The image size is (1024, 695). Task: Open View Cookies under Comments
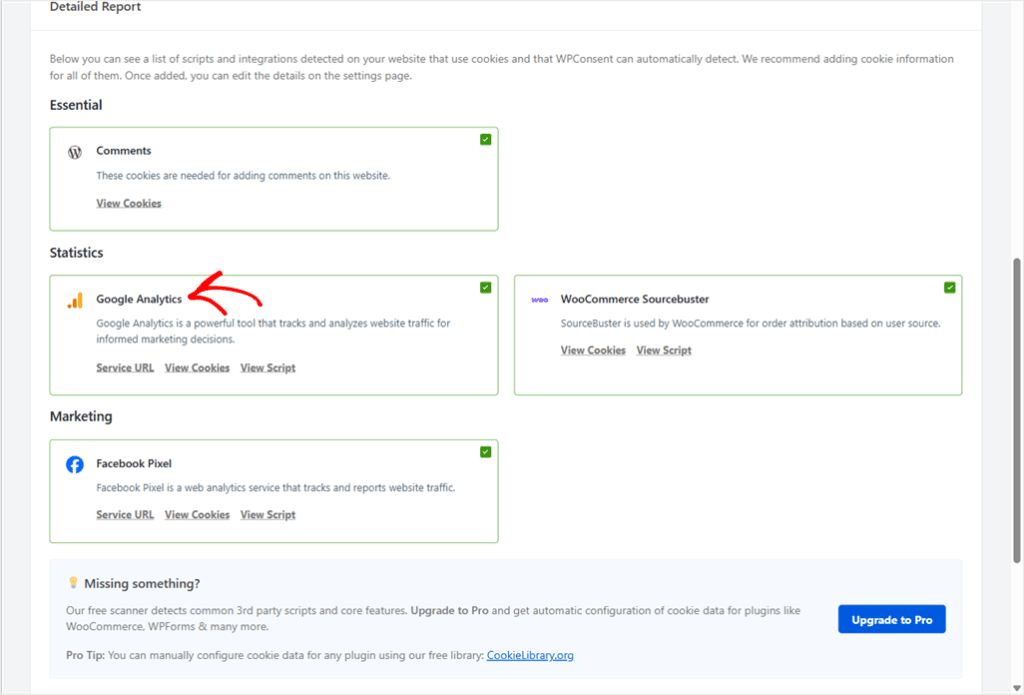[129, 203]
